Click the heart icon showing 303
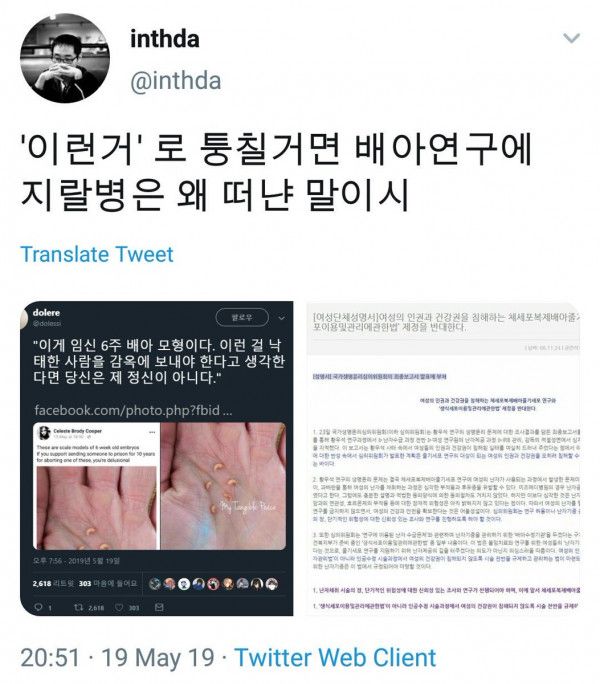Image resolution: width=600 pixels, height=684 pixels. point(119,607)
